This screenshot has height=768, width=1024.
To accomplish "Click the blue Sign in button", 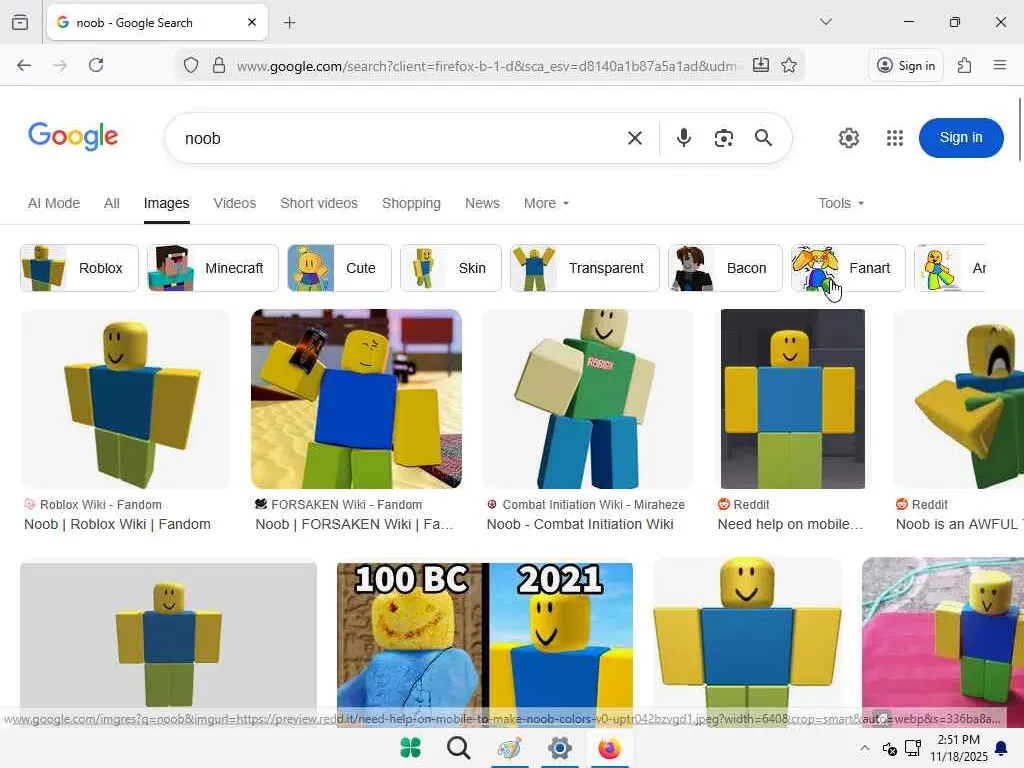I will (x=961, y=138).
